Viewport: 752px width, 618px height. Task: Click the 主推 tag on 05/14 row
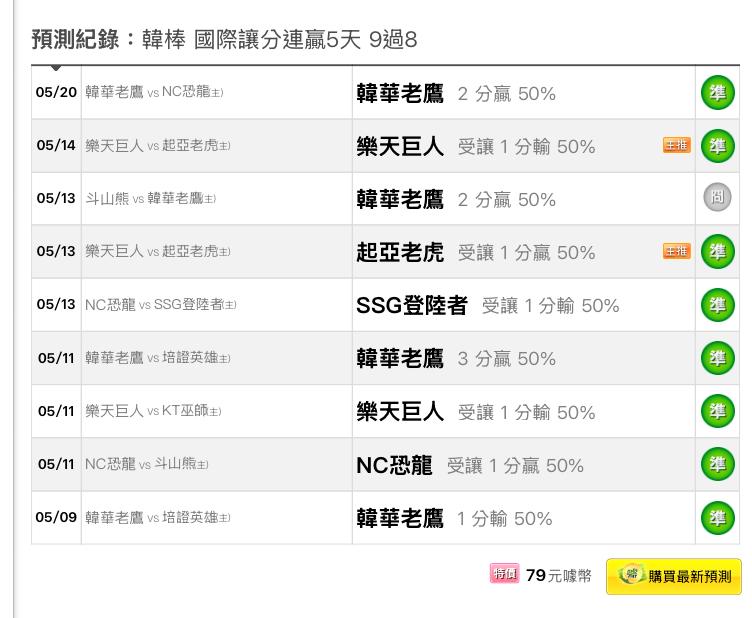pyautogui.click(x=677, y=145)
